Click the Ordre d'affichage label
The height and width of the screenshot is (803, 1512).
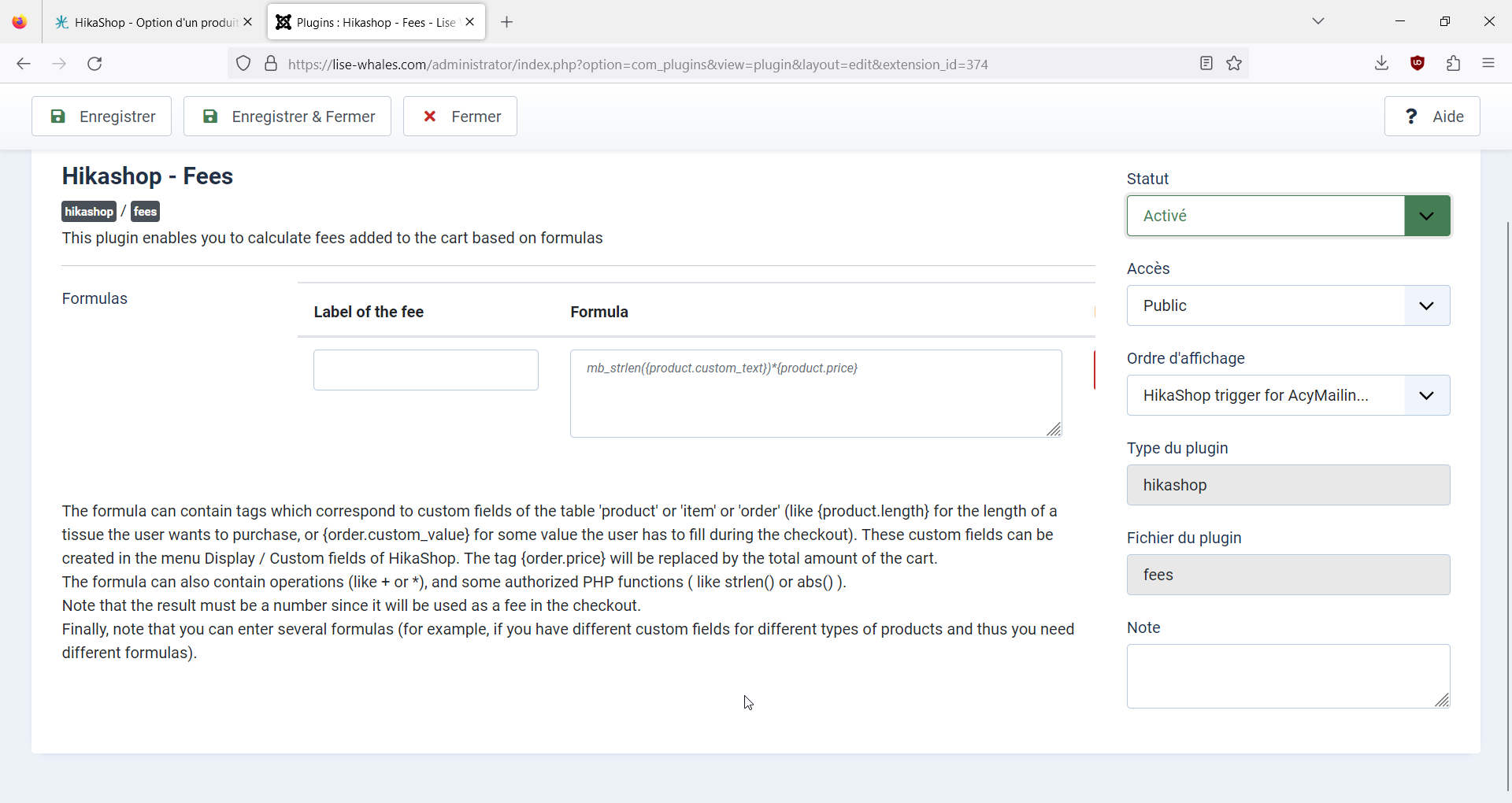[x=1186, y=359]
